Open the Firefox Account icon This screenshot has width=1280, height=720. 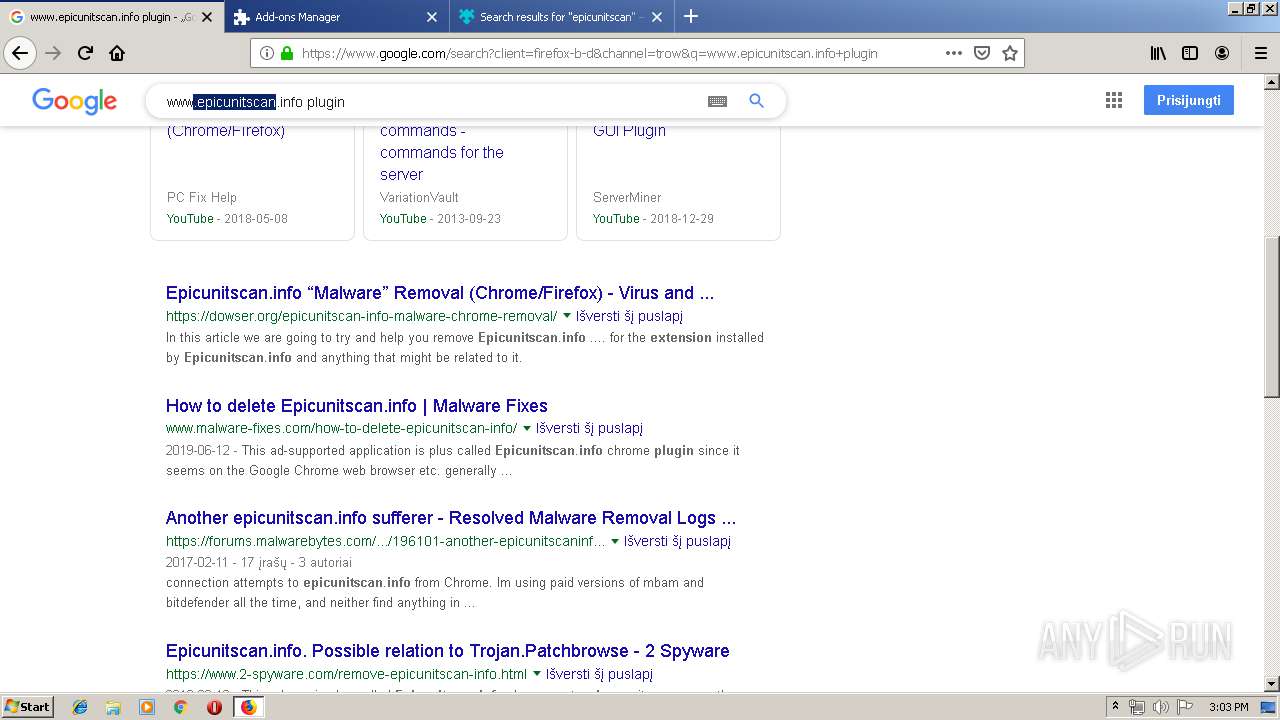coord(1222,53)
